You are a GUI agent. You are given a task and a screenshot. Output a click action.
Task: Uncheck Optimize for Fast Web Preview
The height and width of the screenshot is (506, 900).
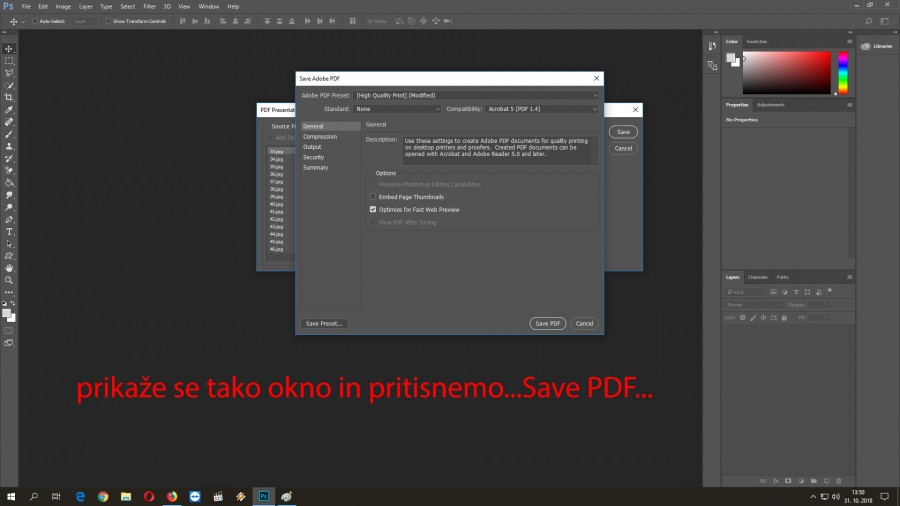pyautogui.click(x=373, y=210)
